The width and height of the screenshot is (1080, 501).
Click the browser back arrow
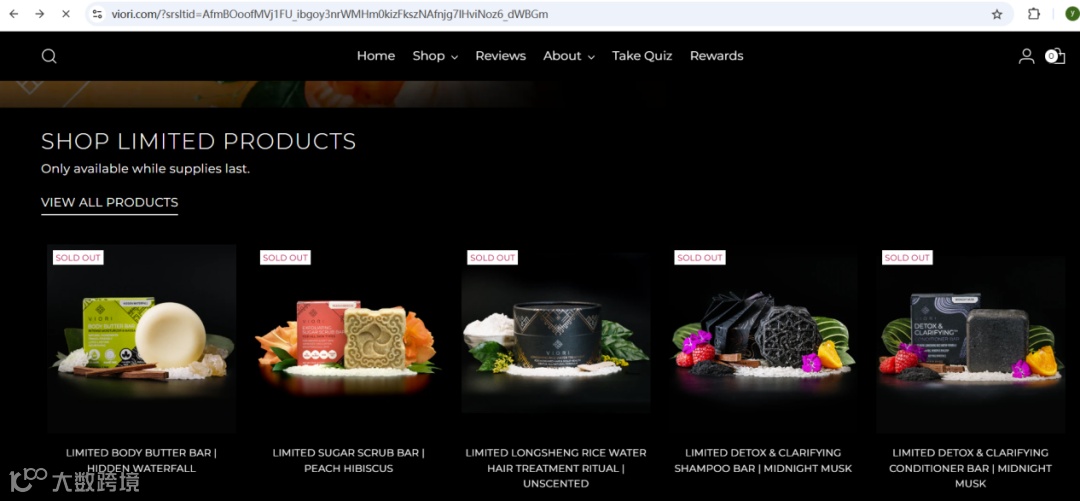click(x=14, y=14)
